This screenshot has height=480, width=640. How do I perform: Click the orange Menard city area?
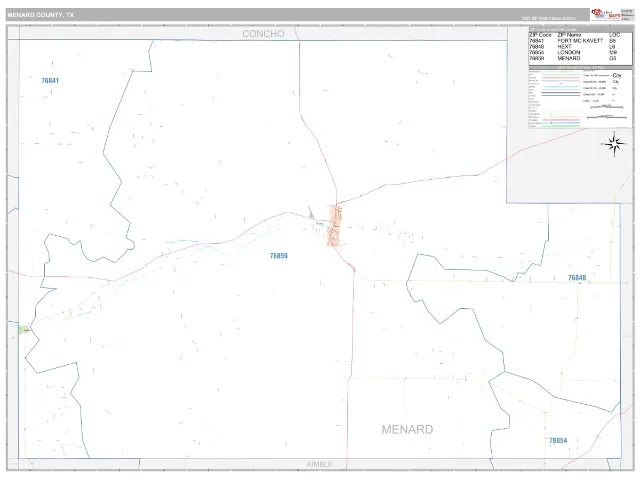tap(334, 226)
